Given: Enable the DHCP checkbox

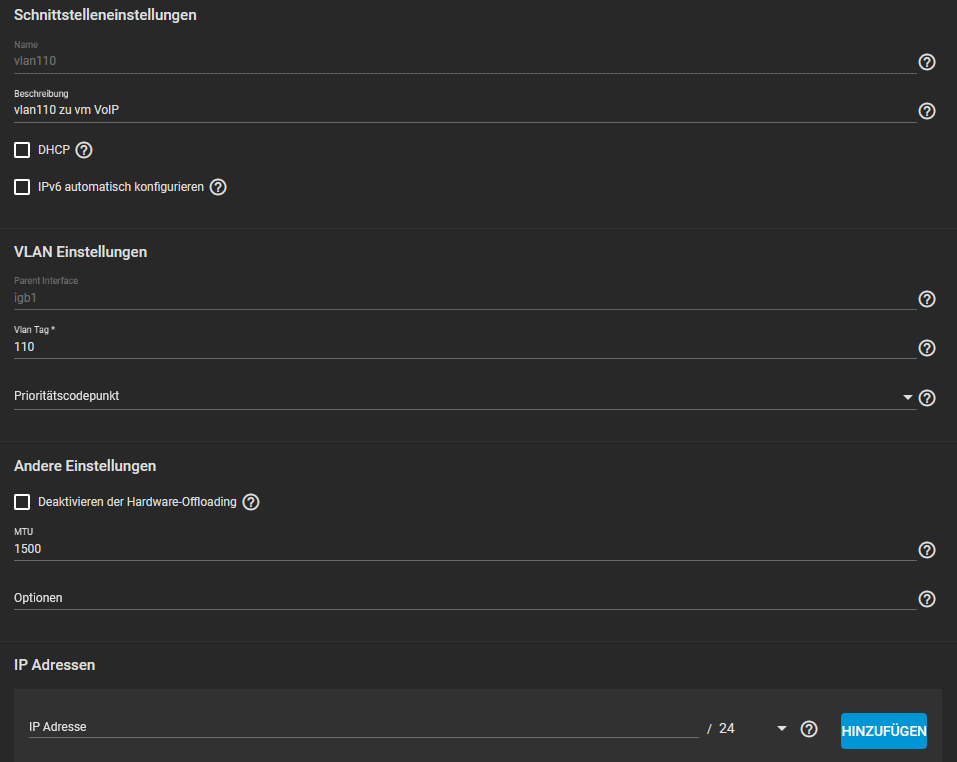Looking at the screenshot, I should (x=22, y=150).
